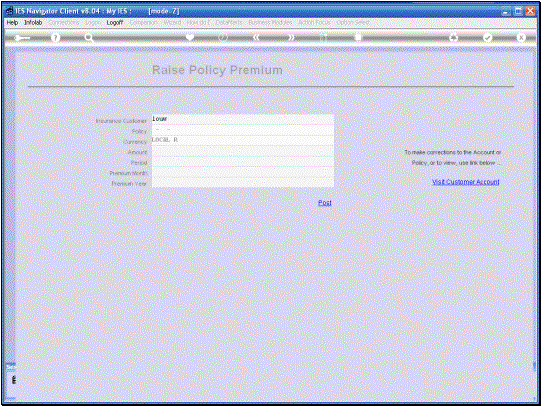Open the Visit Customer Account link
This screenshot has height=406, width=541.
pos(466,182)
